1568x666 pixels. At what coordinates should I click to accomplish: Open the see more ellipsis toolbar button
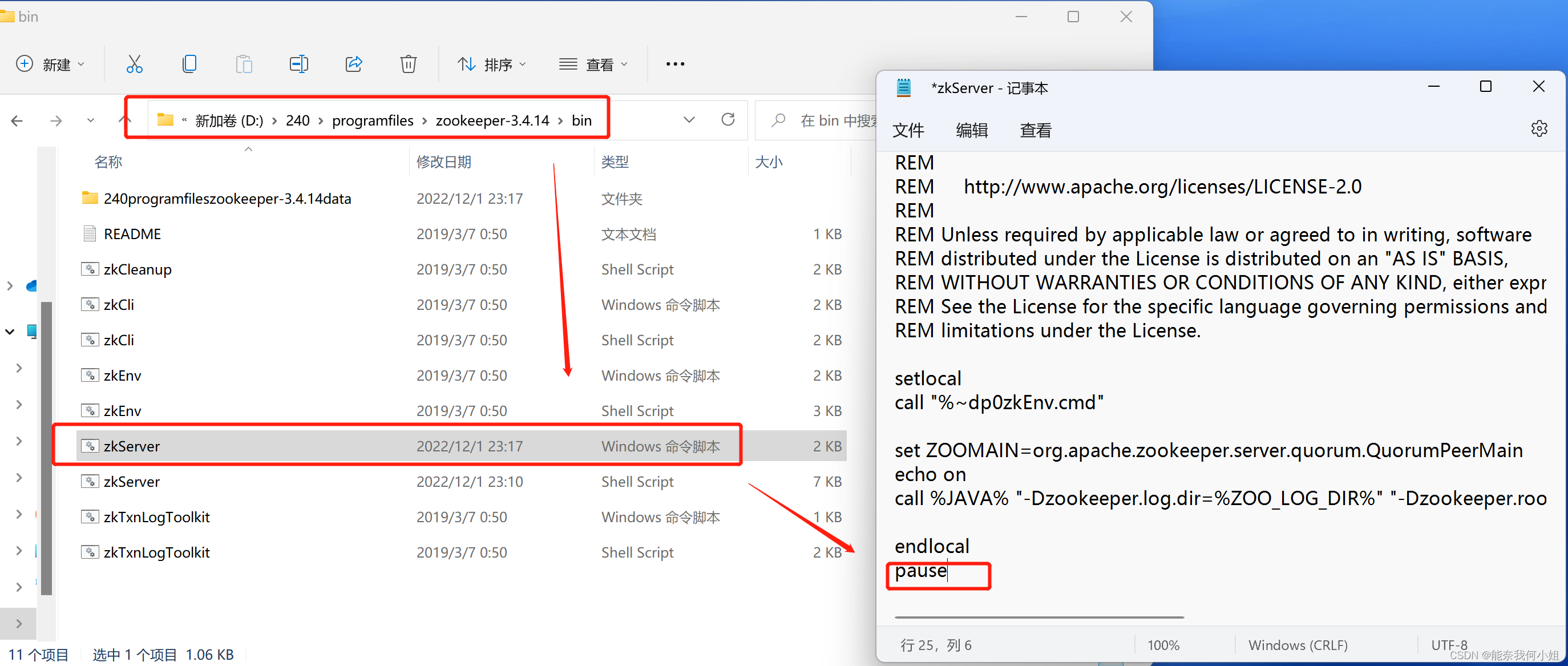pos(674,63)
